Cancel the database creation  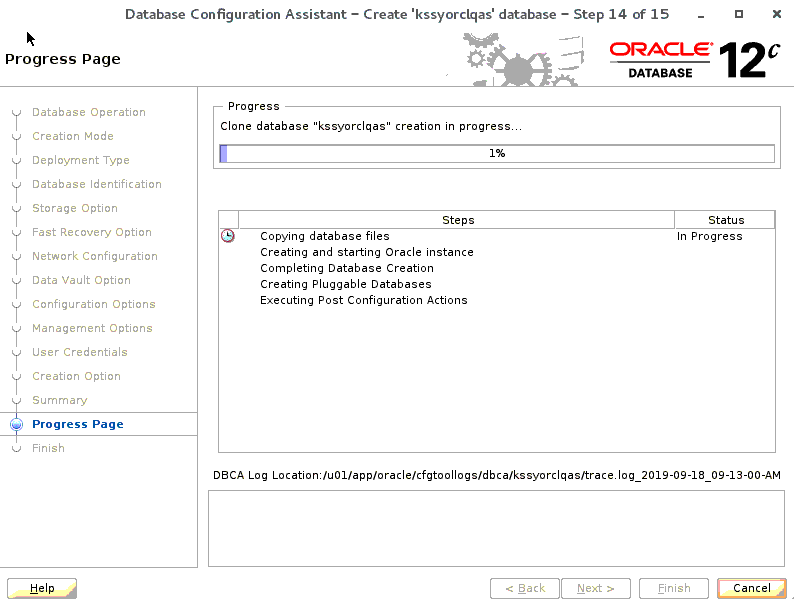[x=751, y=588]
